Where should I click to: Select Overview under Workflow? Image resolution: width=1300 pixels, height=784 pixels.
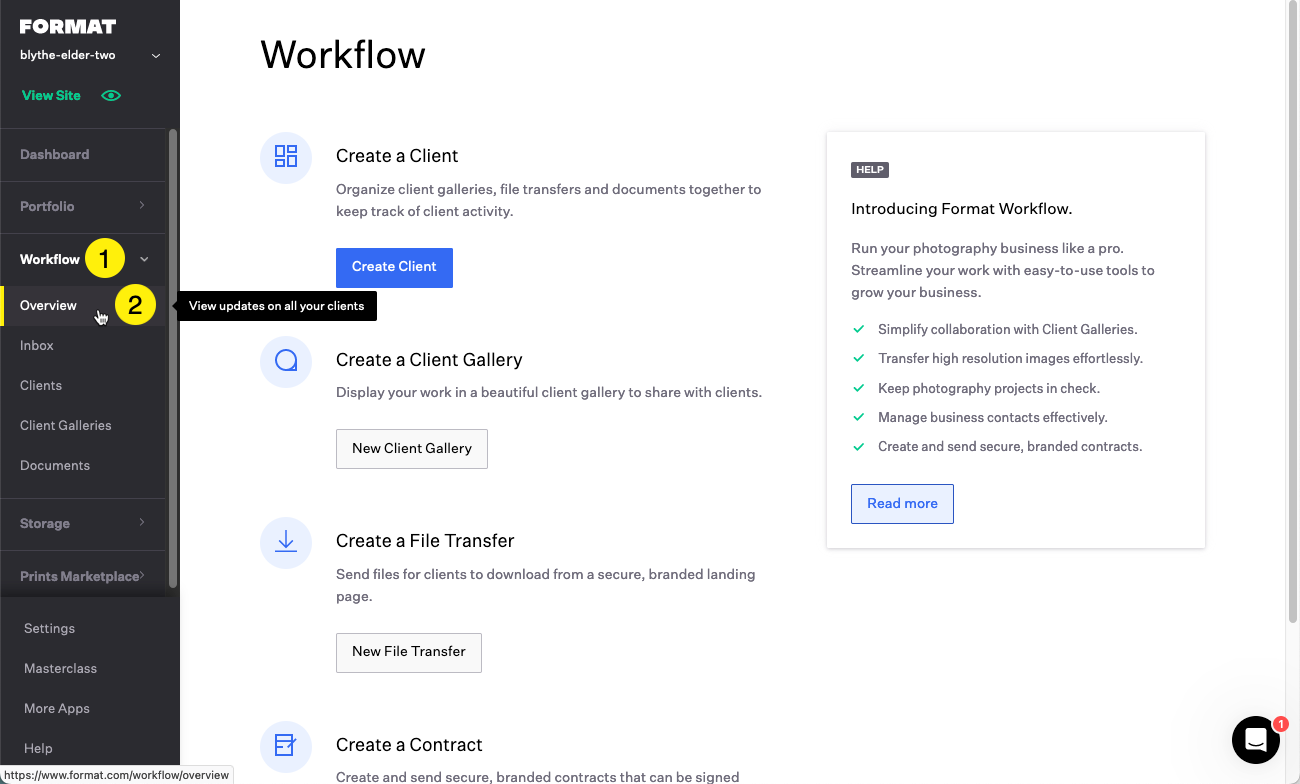click(48, 305)
